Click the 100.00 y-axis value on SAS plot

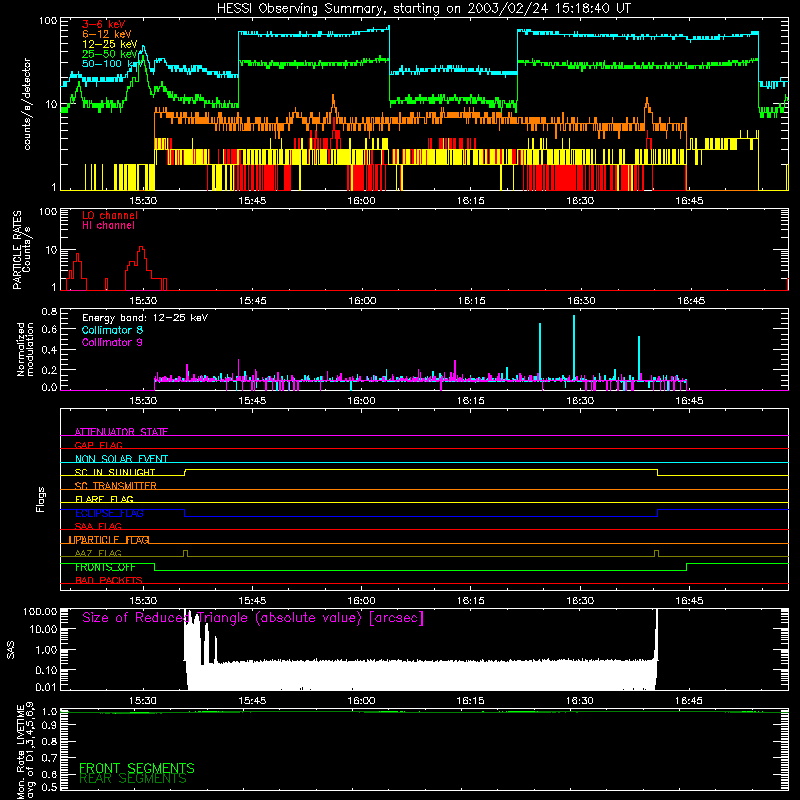tap(40, 611)
